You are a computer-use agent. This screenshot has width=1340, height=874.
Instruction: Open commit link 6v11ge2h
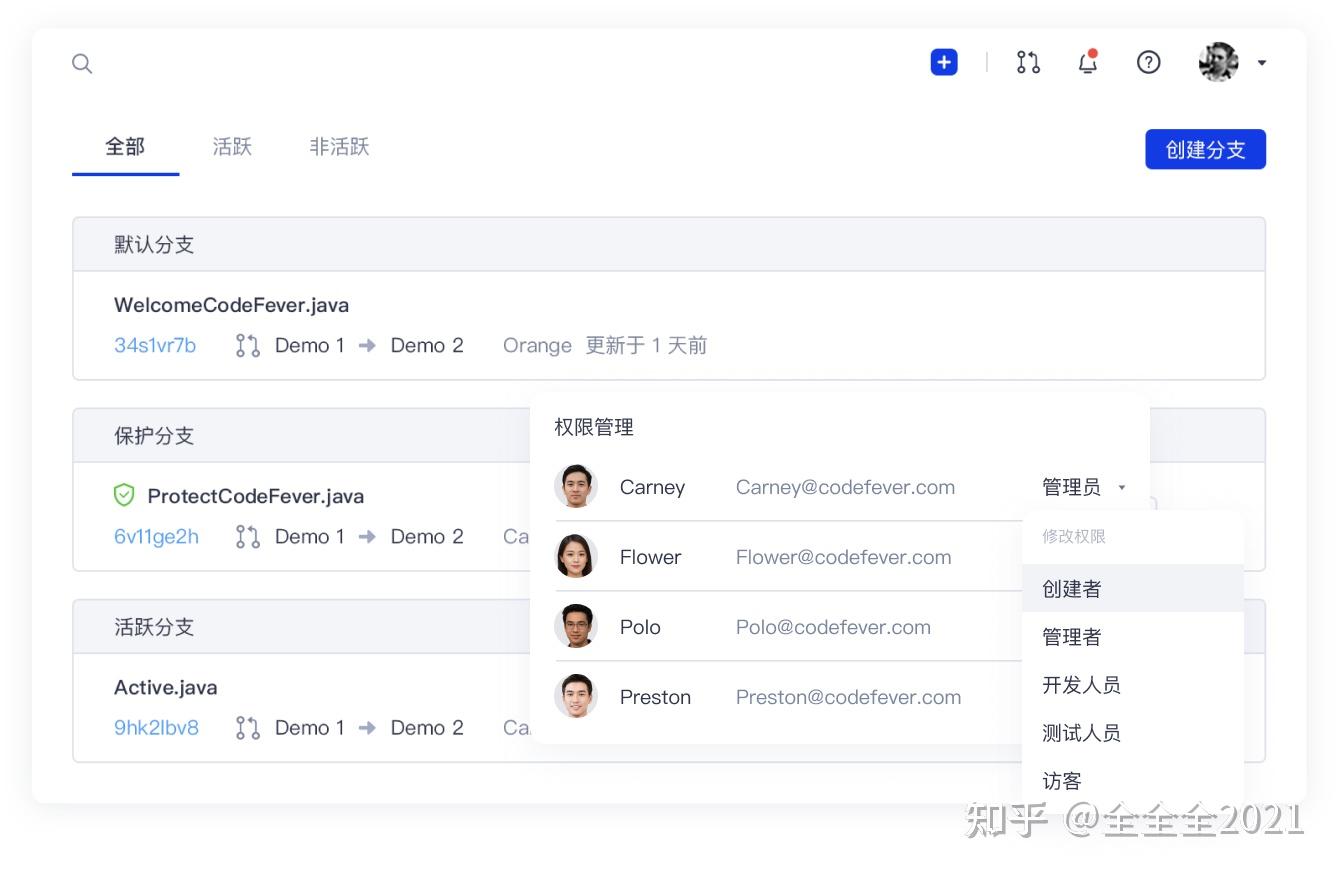click(x=156, y=536)
